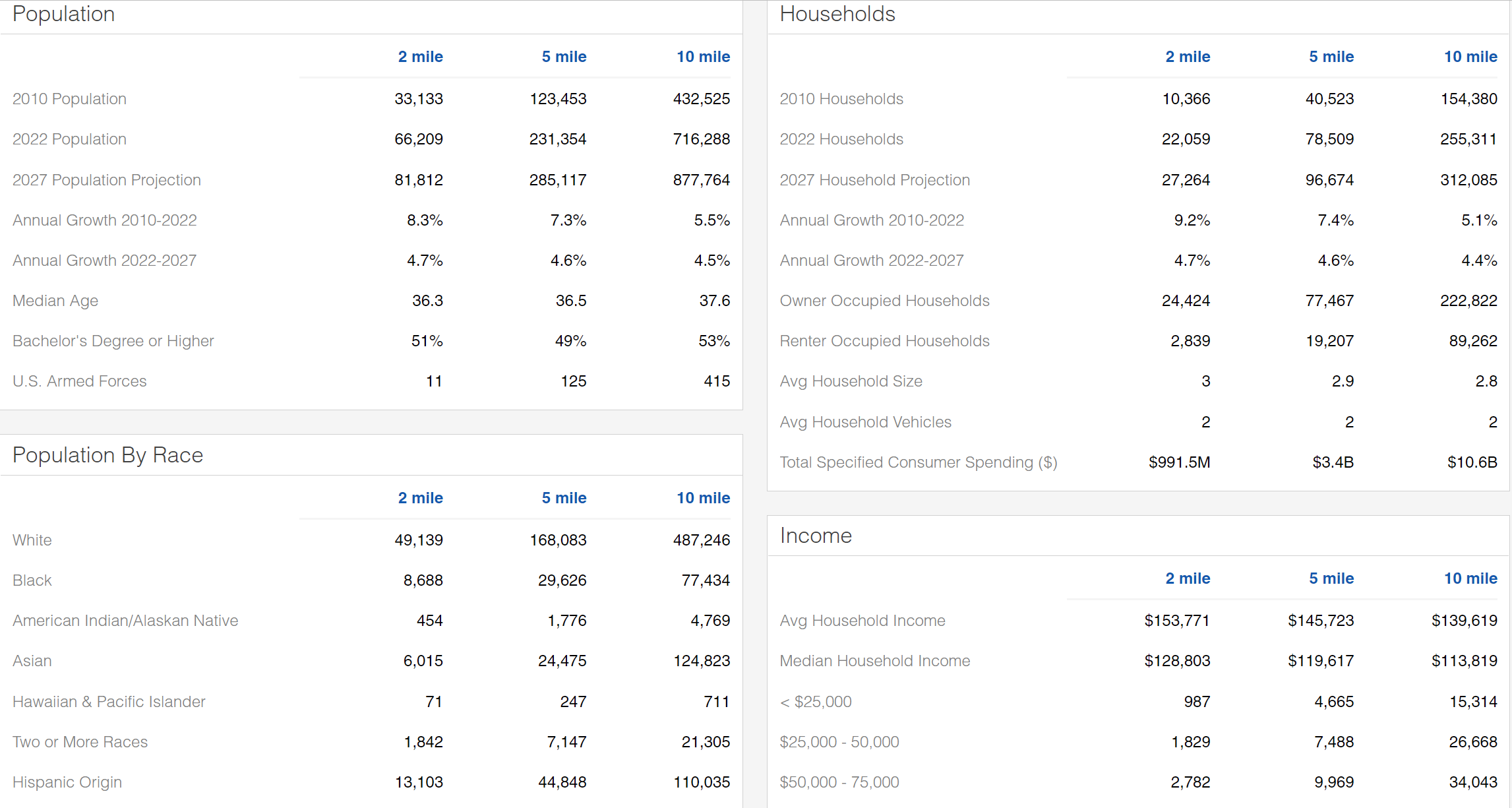Click the Income section heading
1512x808 pixels.
[x=816, y=536]
